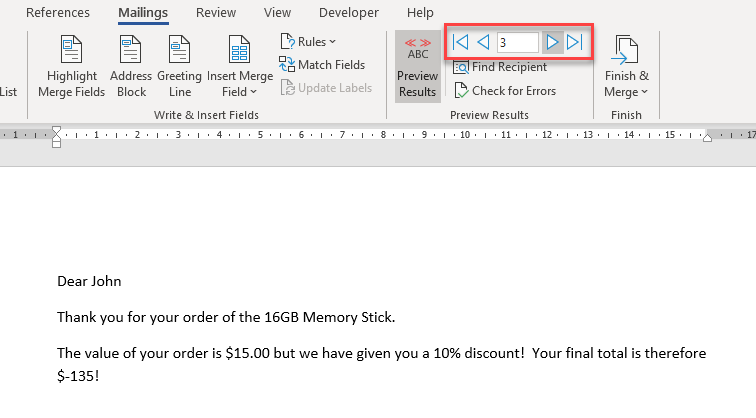Screen dimensions: 756x418
Task: Click Highlight Merge Fields icon
Action: tap(69, 50)
